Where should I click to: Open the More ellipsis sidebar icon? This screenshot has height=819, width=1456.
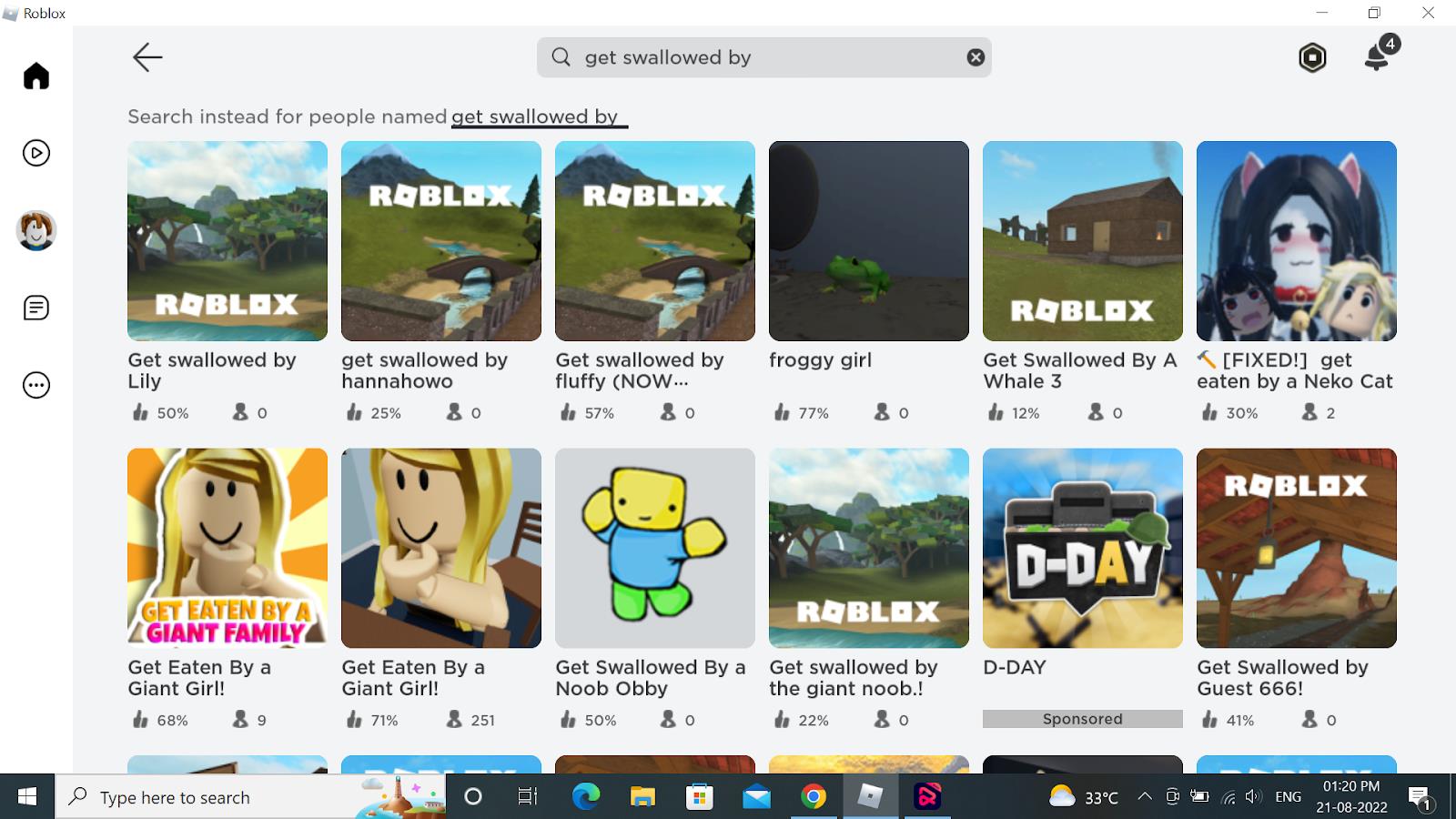[36, 385]
